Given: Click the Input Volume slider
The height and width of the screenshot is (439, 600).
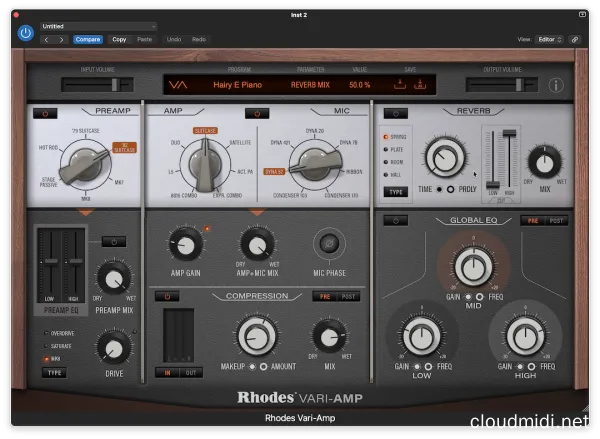Looking at the screenshot, I should [x=98, y=85].
